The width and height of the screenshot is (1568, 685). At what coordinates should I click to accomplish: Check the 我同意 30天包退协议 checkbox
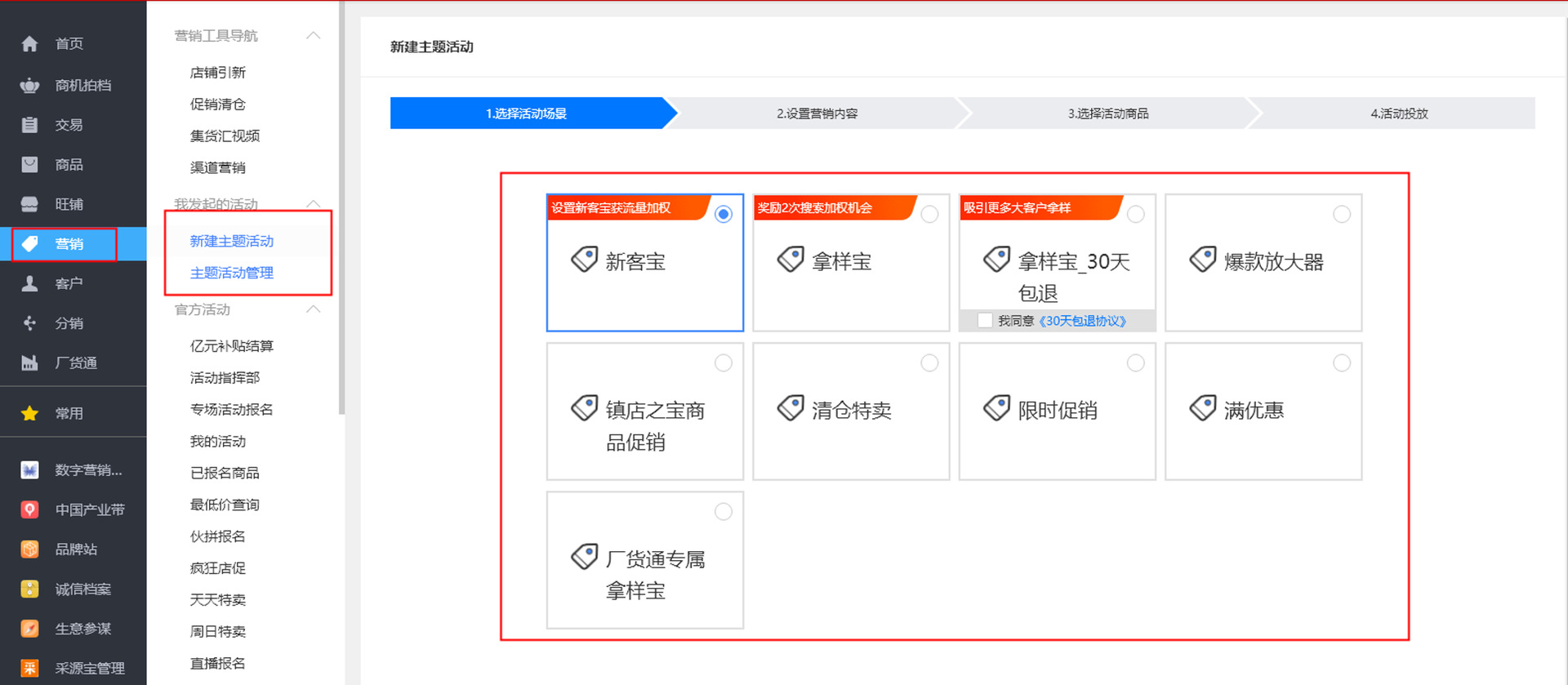click(985, 321)
